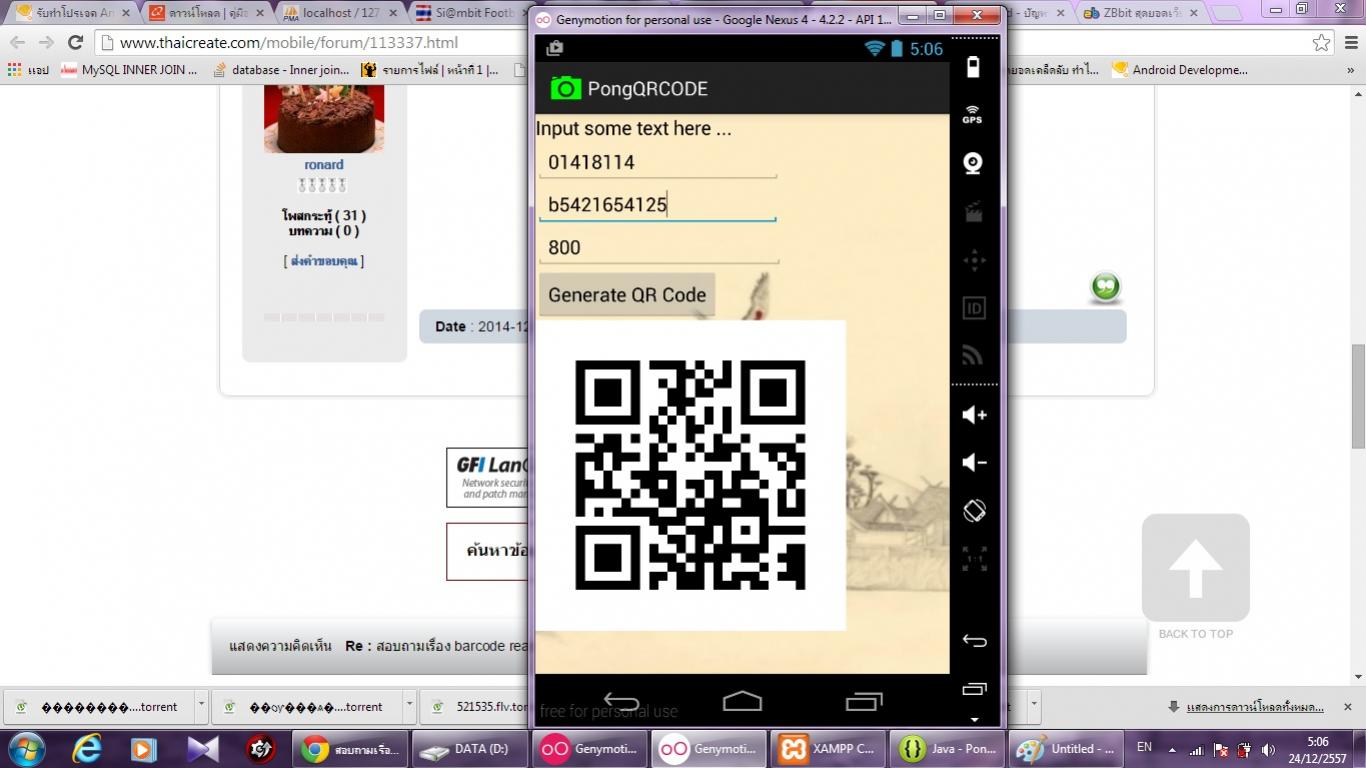Click ronard's cake avatar image
Screen dimensions: 1366x768
[324, 119]
